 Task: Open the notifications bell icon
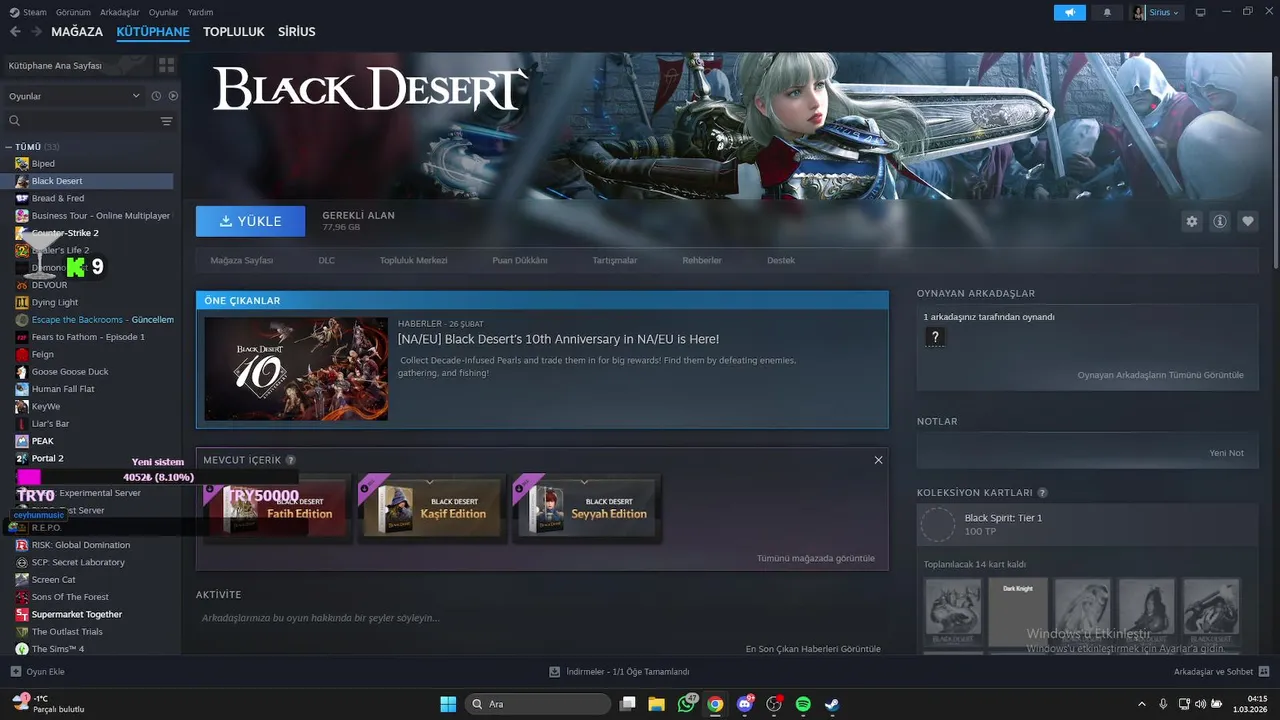pyautogui.click(x=1107, y=12)
